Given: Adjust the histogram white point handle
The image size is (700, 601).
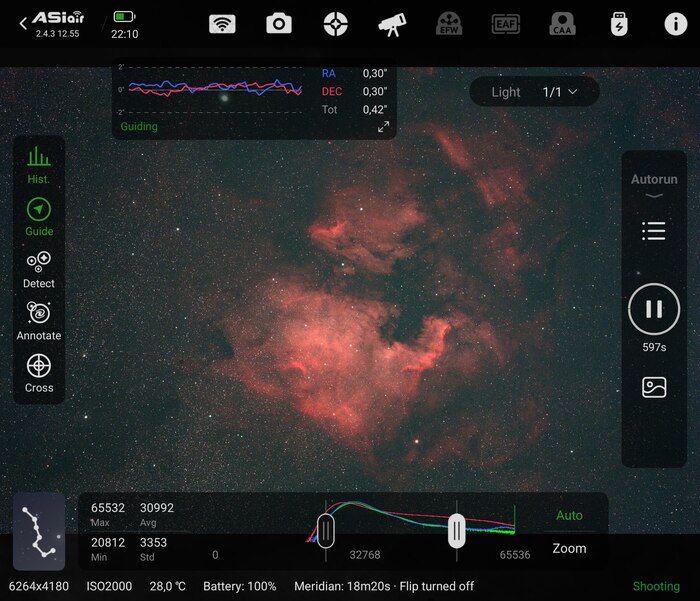Looking at the screenshot, I should (456, 531).
